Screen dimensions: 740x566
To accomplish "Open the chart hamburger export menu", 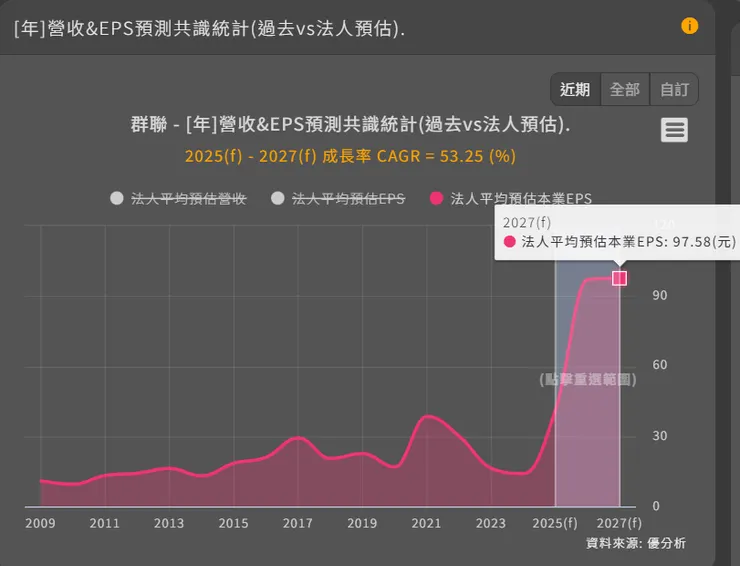I will tap(674, 130).
